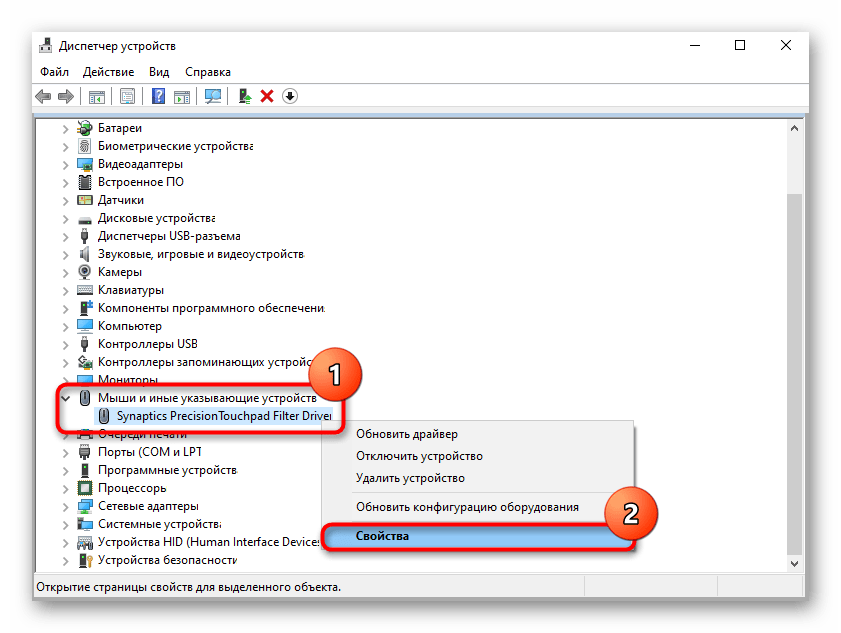The height and width of the screenshot is (633, 841).
Task: Click the update driver toolbar icon
Action: point(244,96)
